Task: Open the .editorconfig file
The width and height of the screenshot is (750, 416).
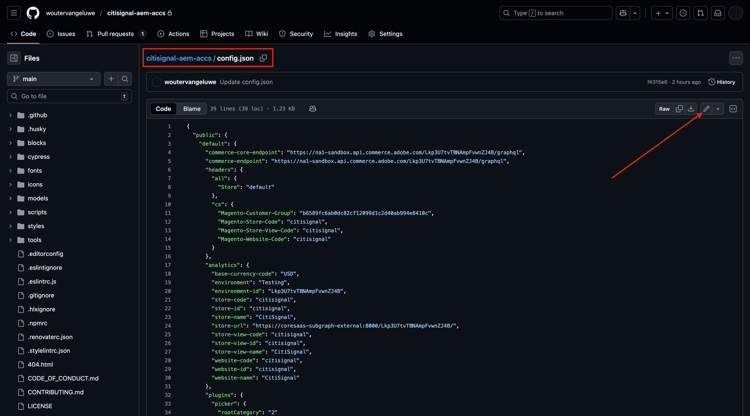Action: point(45,254)
